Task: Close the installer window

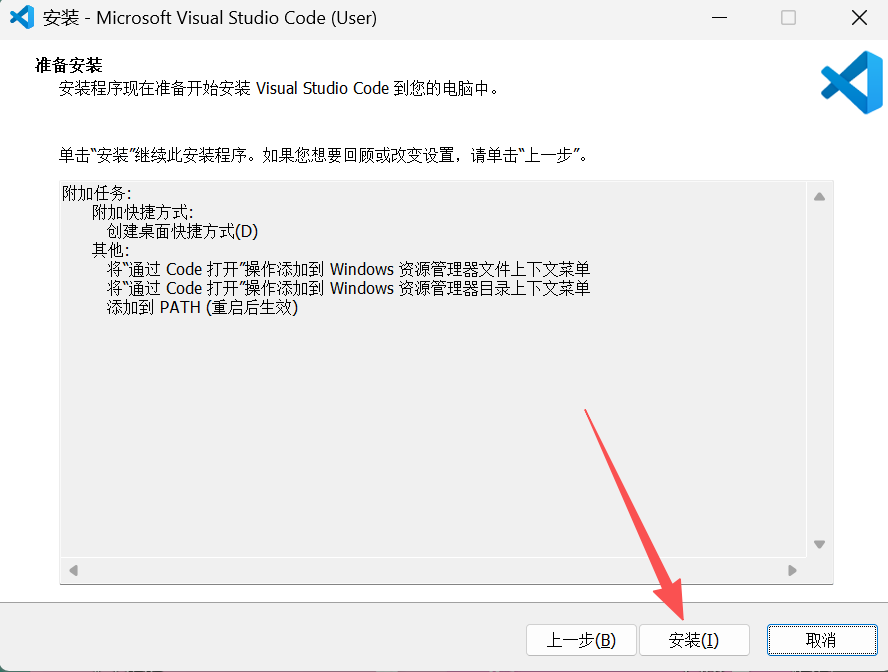Action: tap(859, 18)
